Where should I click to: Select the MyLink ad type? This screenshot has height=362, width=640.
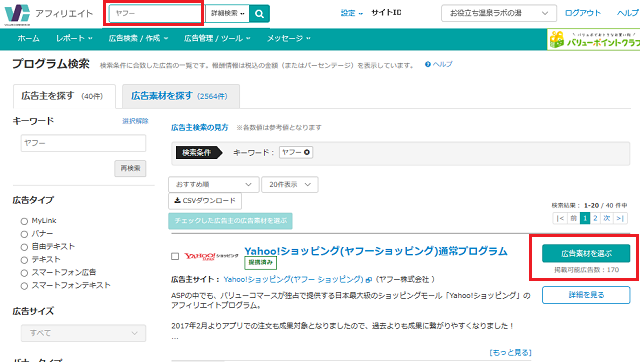(x=24, y=221)
